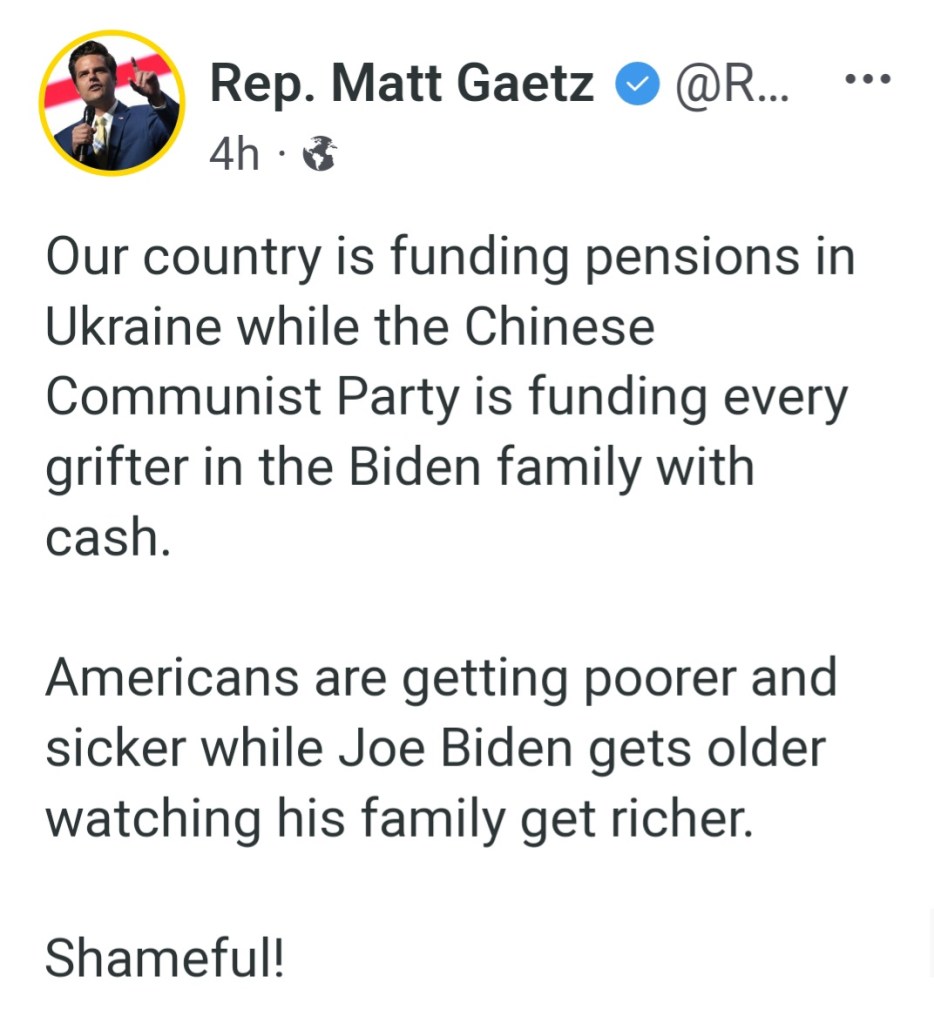Click the word "sicker" in the post
The width and height of the screenshot is (934, 1023).
coord(109,748)
